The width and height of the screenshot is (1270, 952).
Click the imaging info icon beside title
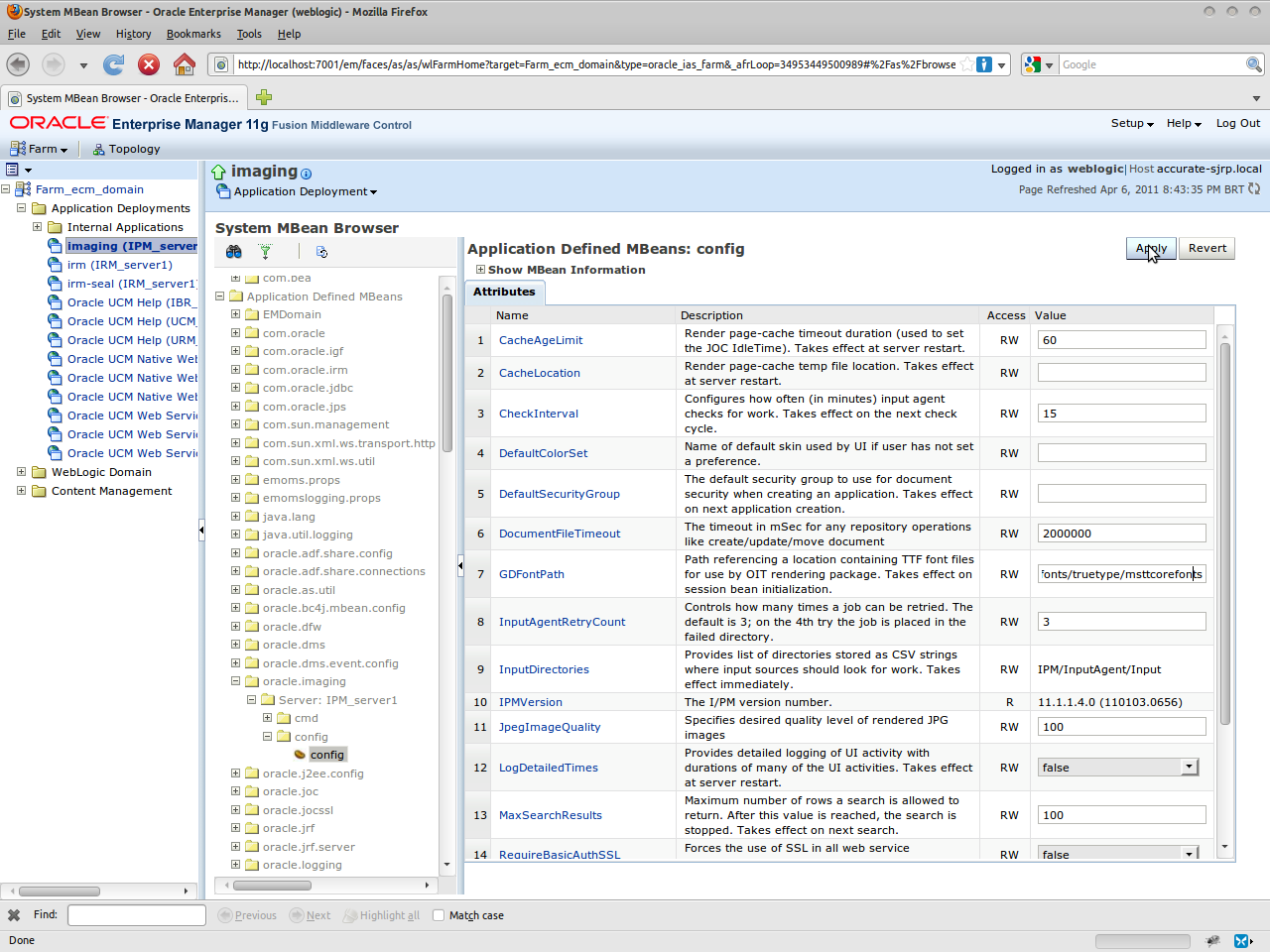pos(306,174)
